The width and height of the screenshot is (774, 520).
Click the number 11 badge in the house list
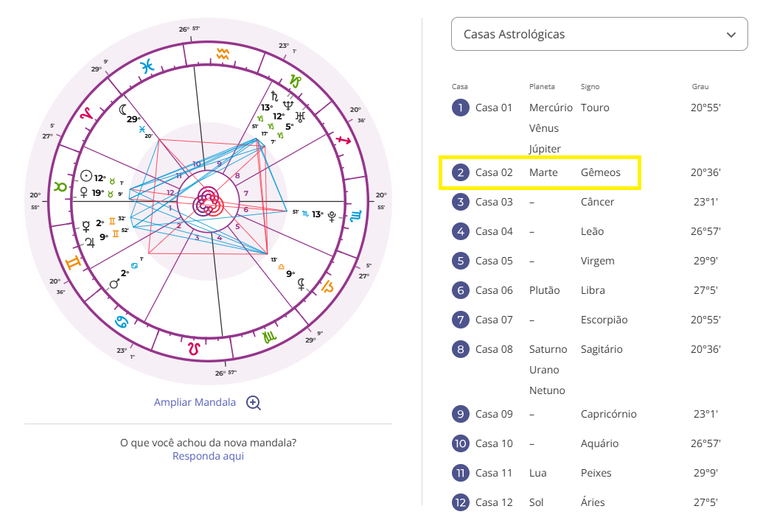point(460,473)
